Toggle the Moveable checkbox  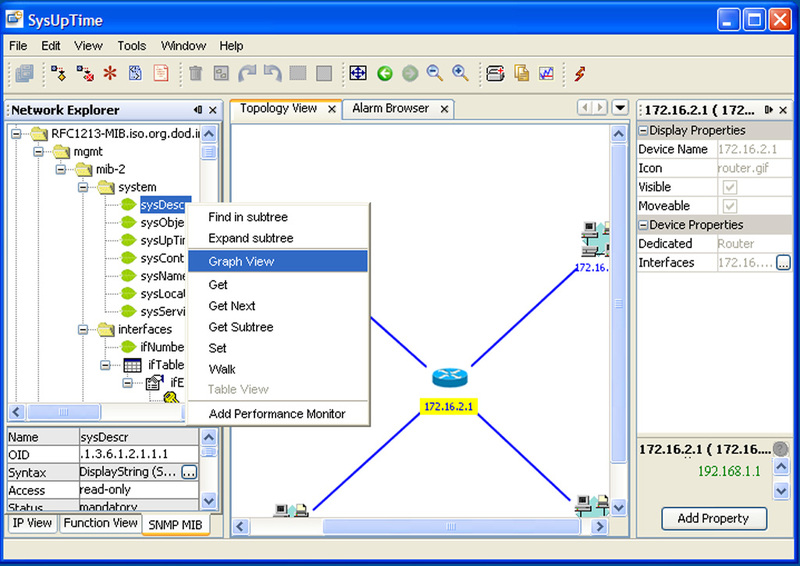730,206
